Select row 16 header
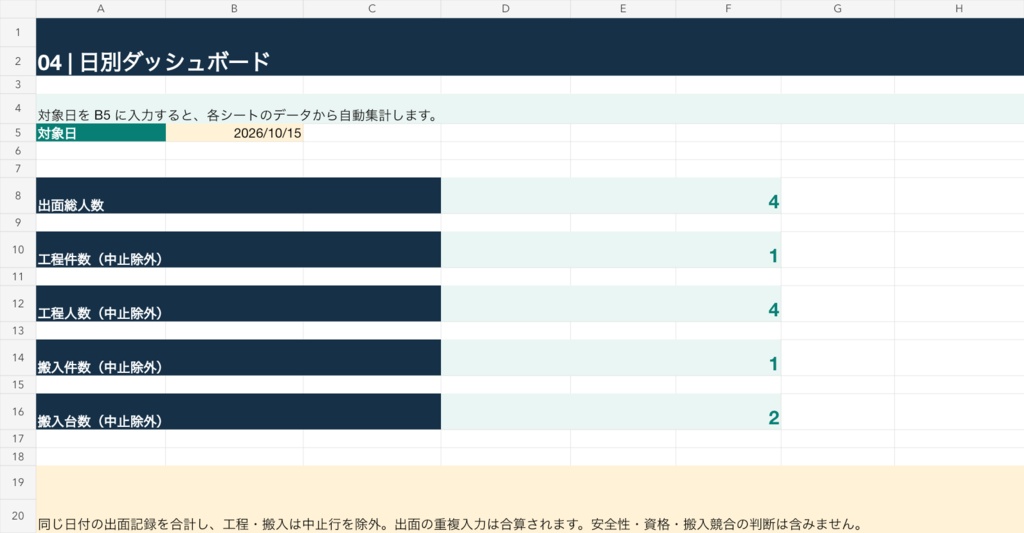Image resolution: width=1024 pixels, height=533 pixels. click(x=18, y=412)
